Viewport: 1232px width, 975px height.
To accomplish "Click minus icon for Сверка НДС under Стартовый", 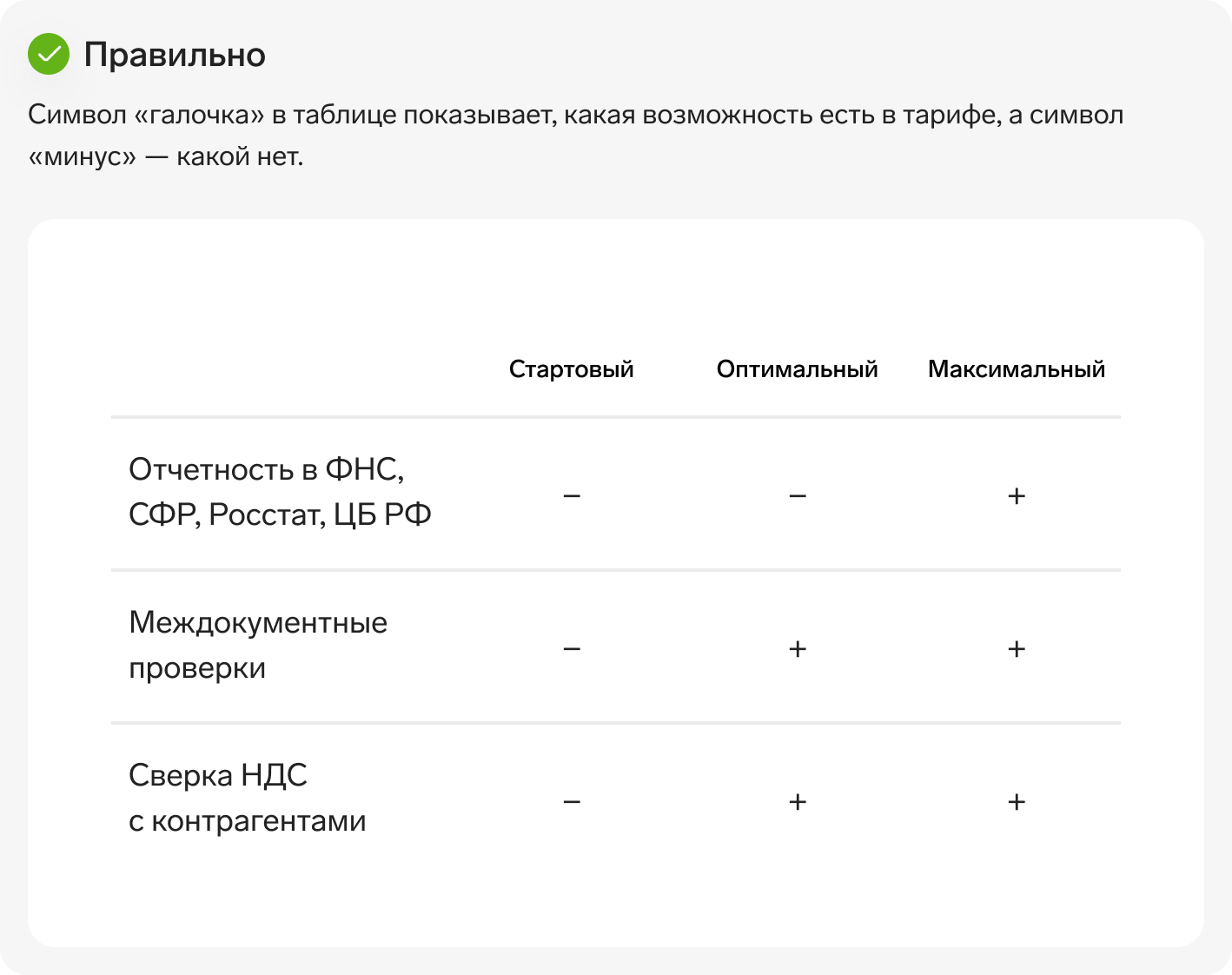I will pos(572,802).
